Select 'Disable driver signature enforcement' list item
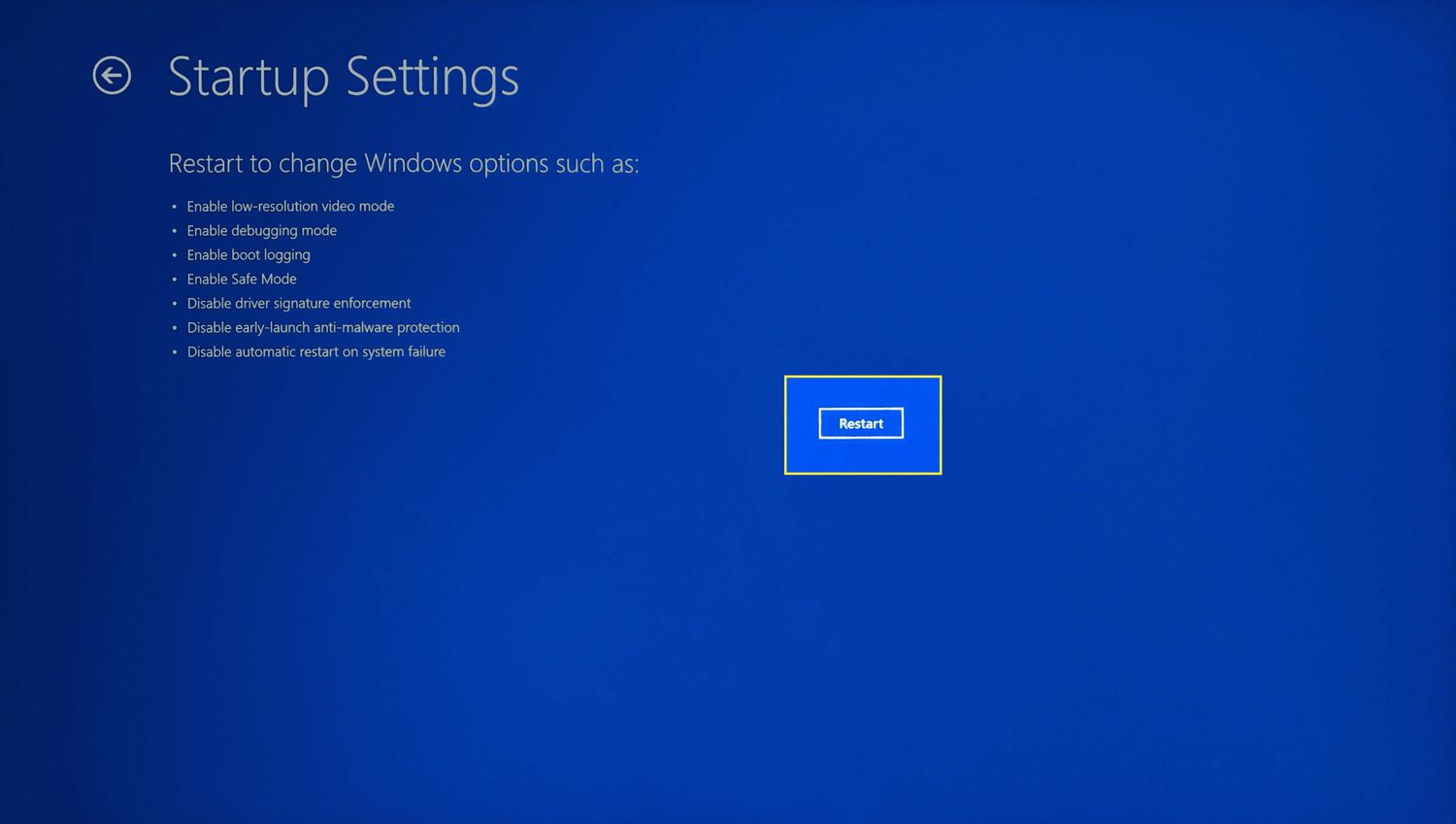Screen dimensions: 1456x824 pyautogui.click(x=299, y=303)
